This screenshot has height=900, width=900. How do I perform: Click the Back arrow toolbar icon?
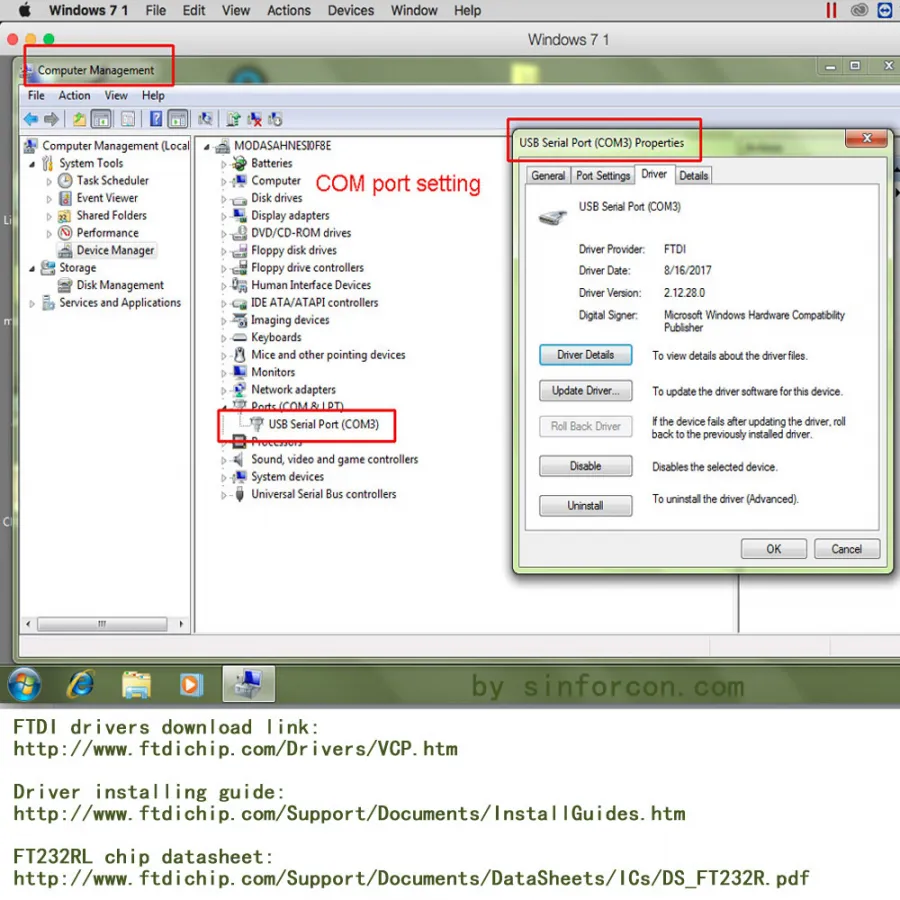(30, 119)
